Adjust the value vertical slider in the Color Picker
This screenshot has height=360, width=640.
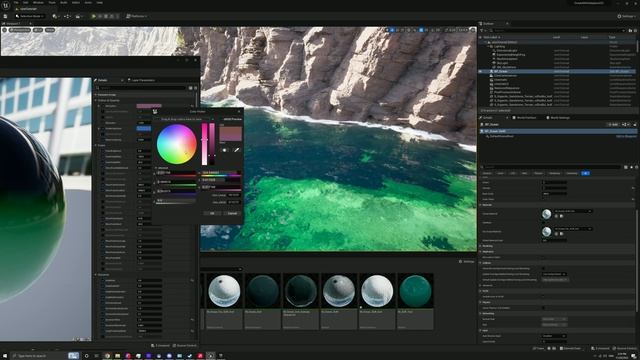point(212,144)
